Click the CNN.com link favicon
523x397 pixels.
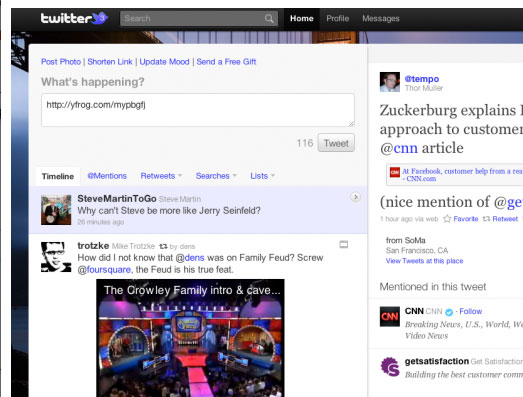point(395,172)
